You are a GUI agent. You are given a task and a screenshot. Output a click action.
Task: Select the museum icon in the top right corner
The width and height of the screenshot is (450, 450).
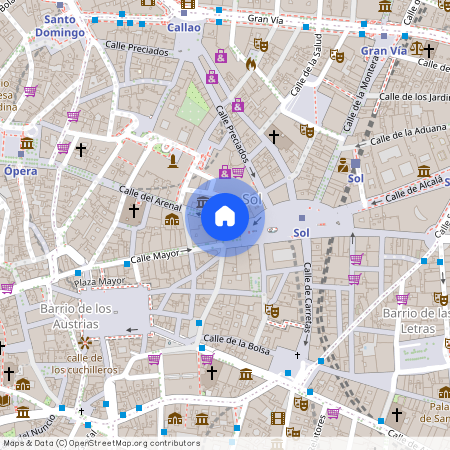385,7
